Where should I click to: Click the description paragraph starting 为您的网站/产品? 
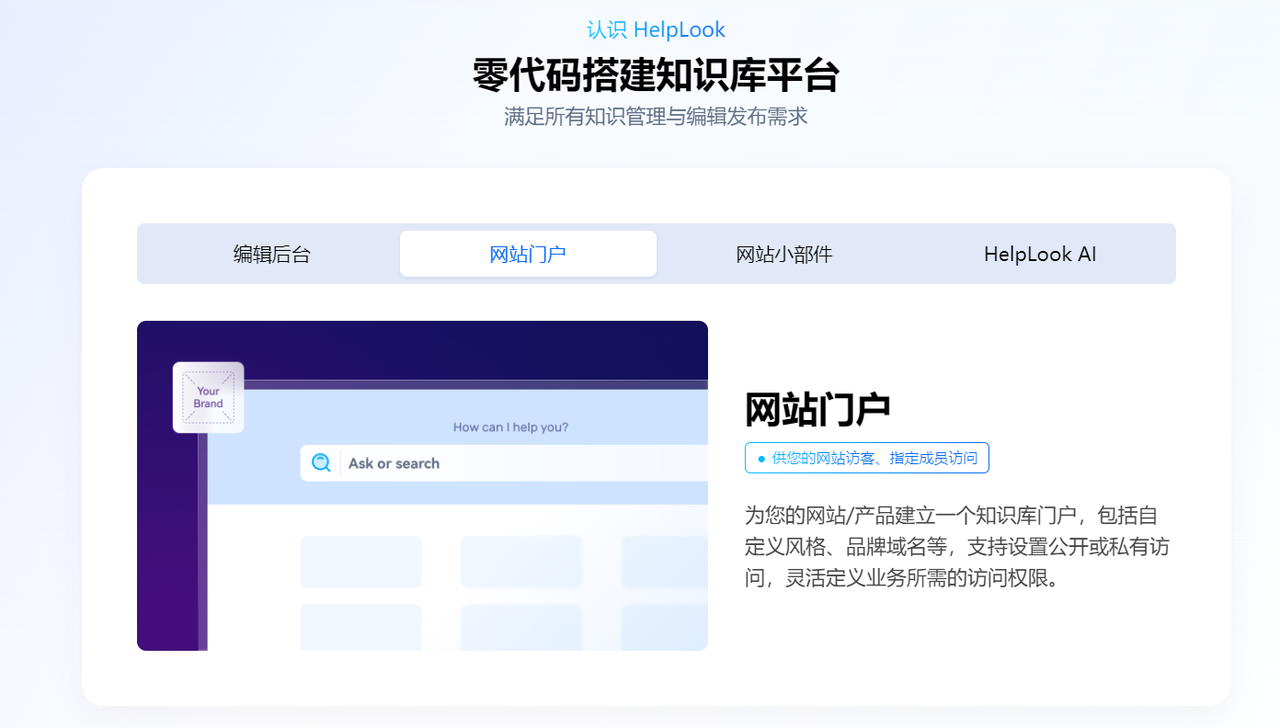coord(957,547)
